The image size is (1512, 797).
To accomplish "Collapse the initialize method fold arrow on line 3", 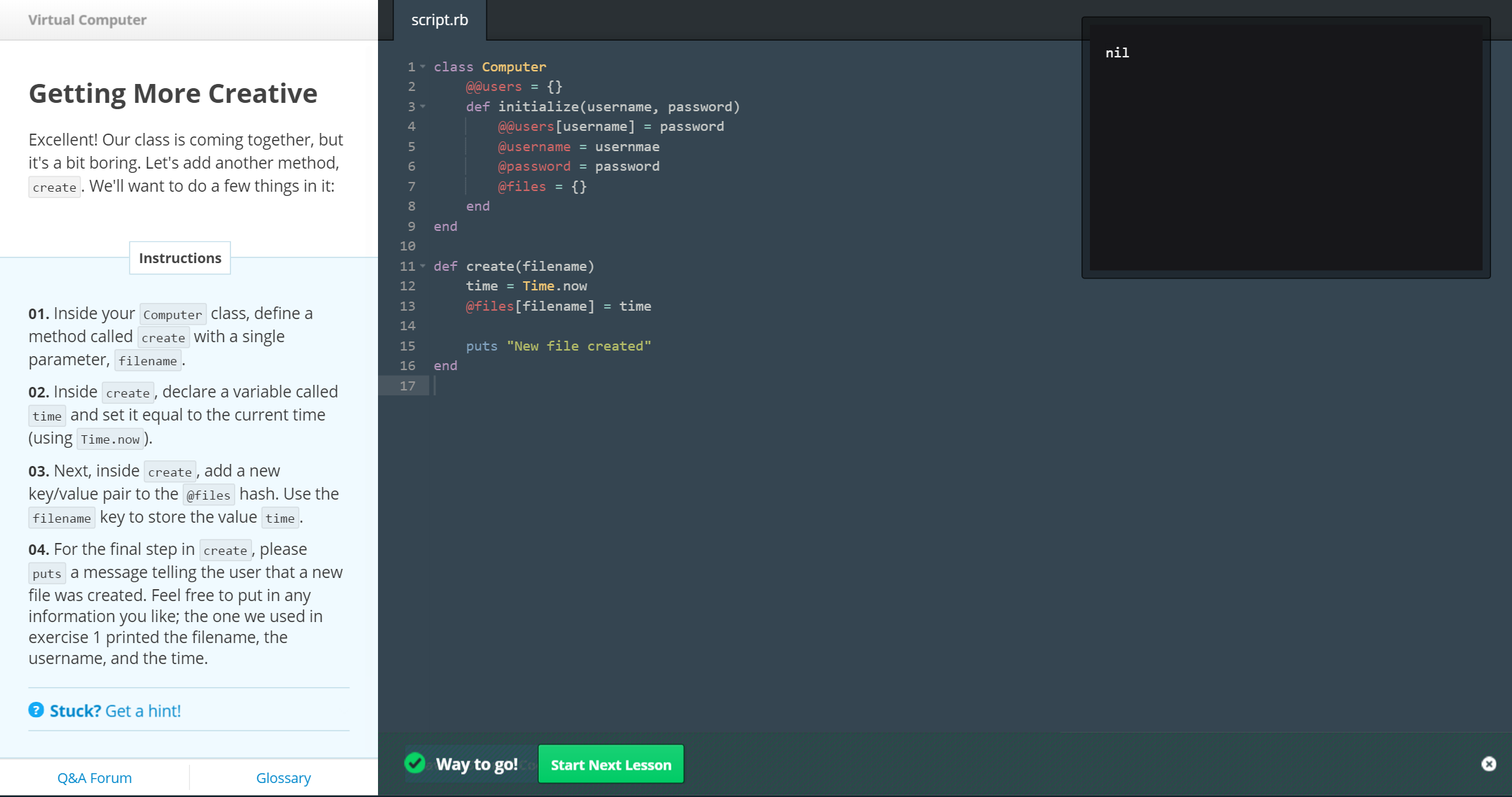I will (x=423, y=106).
